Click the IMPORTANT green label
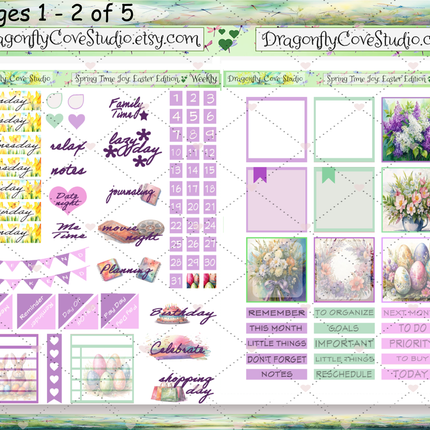 (x=344, y=344)
